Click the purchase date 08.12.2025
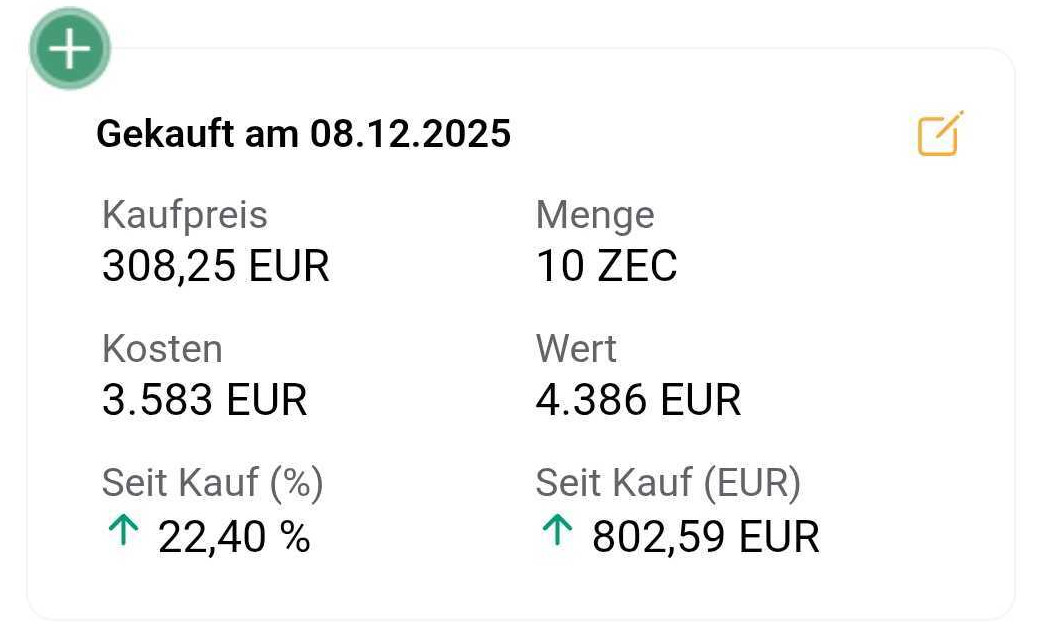Image resolution: width=1041 pixels, height=637 pixels. pos(410,133)
